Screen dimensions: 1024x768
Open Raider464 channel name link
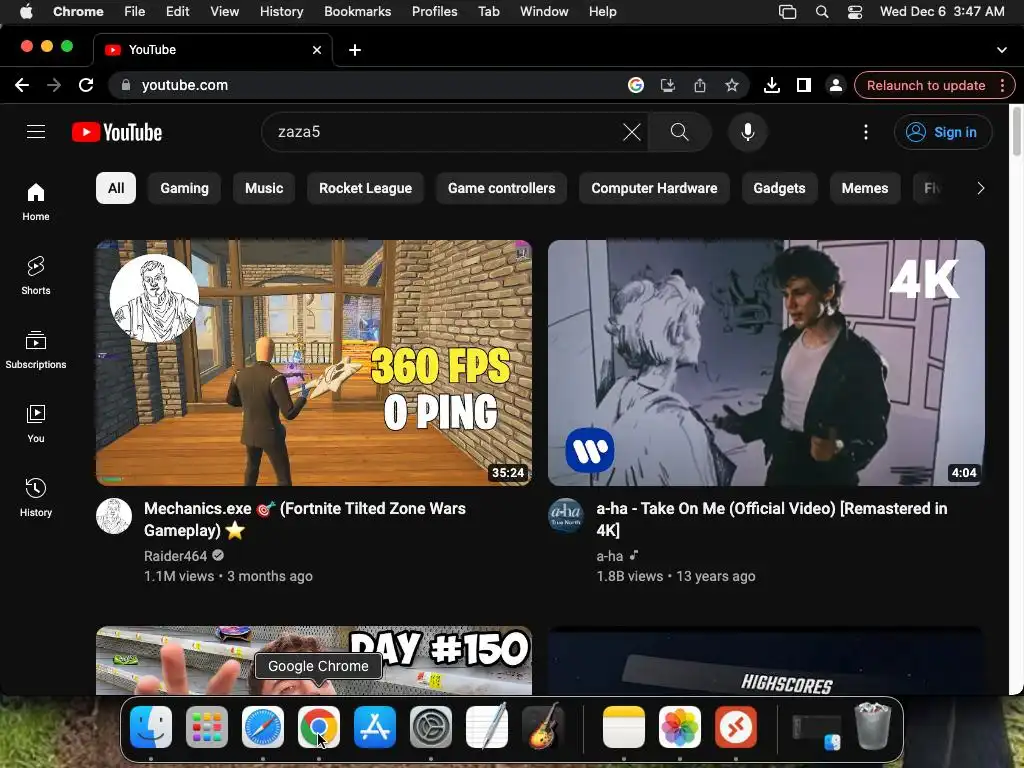coord(175,556)
